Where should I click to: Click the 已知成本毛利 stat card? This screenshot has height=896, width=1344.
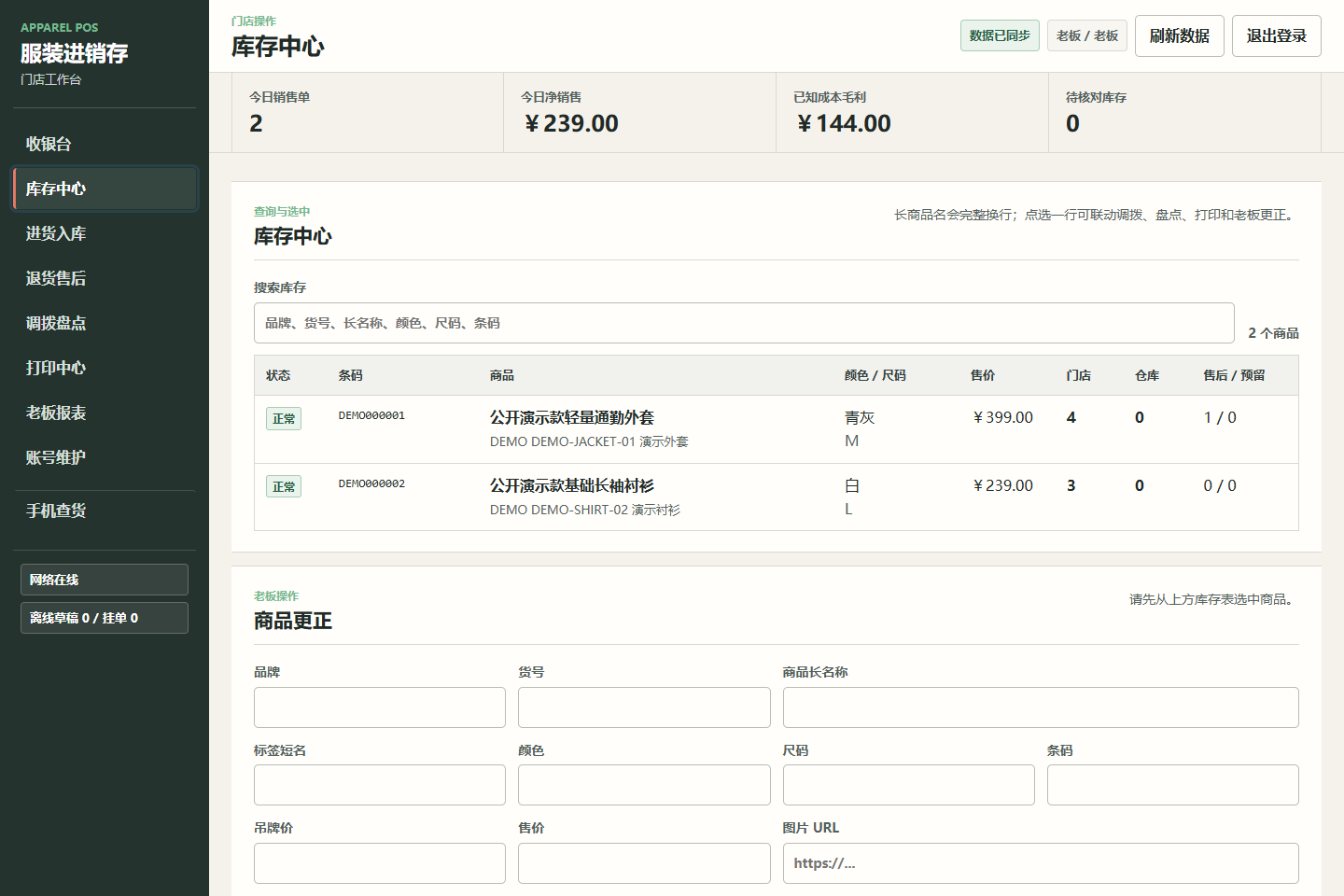[912, 113]
